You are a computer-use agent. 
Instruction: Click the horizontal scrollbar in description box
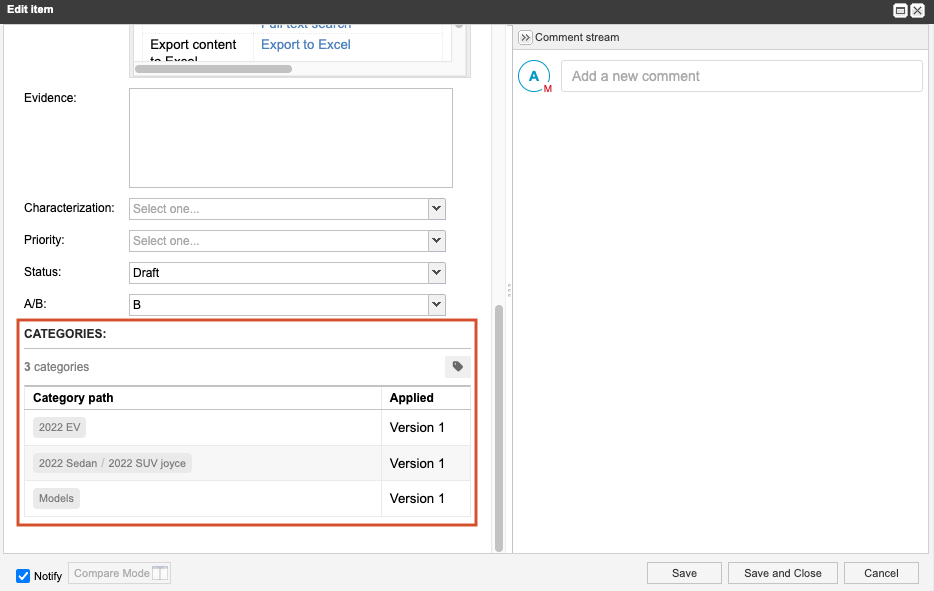(x=213, y=69)
